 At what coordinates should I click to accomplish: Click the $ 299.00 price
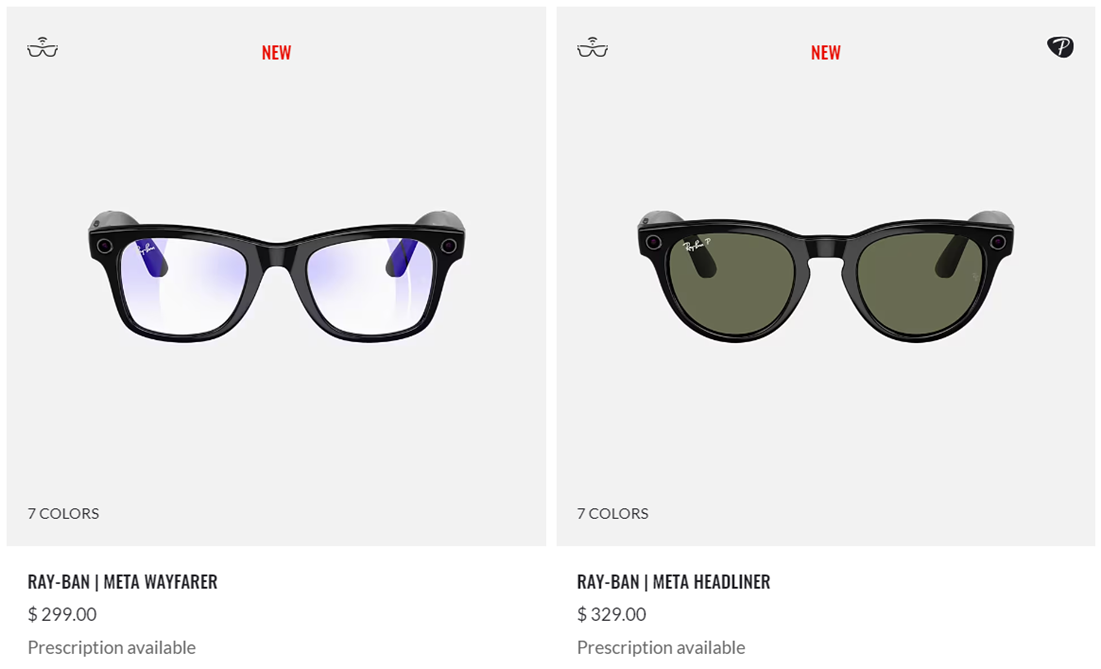pyautogui.click(x=62, y=614)
